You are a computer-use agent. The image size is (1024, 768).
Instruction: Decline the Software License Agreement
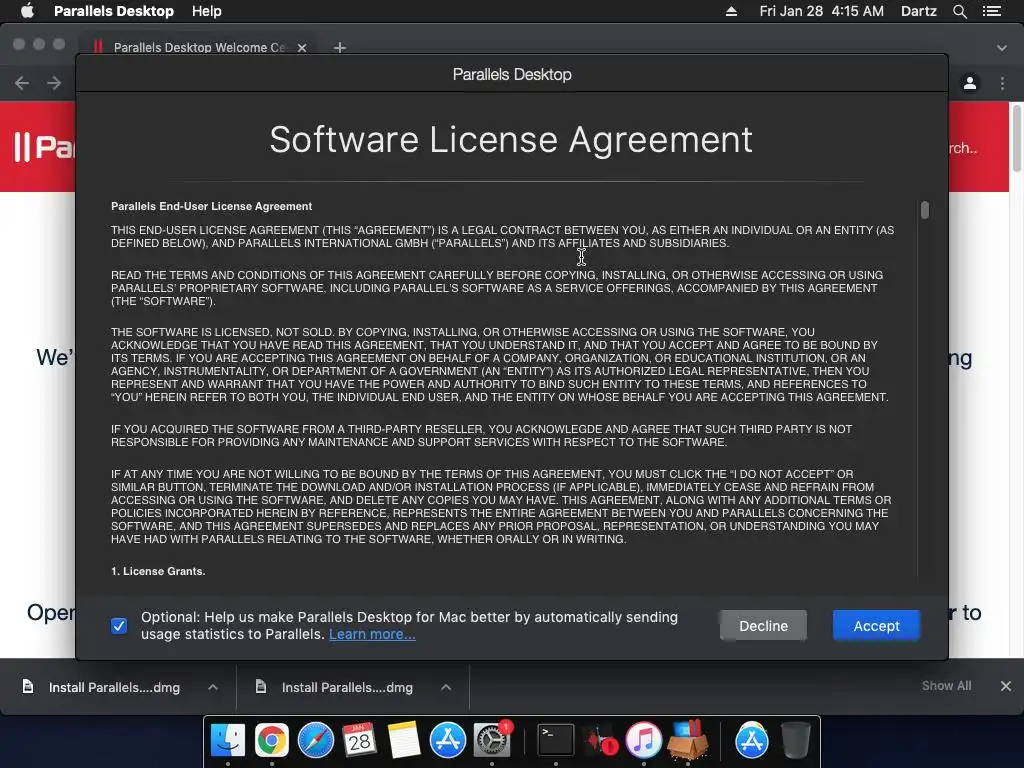click(763, 626)
